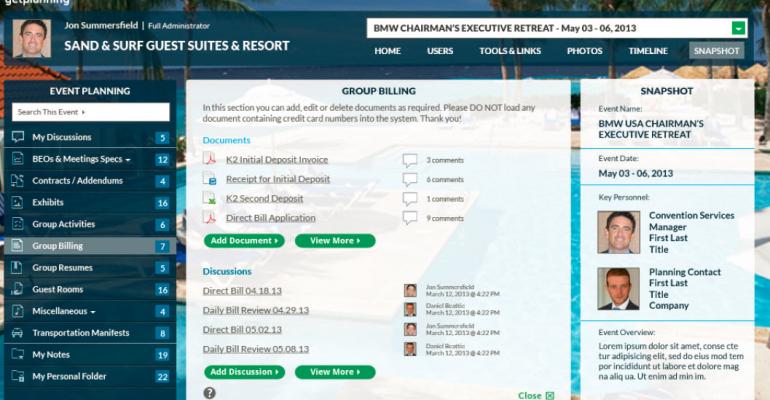Open the K2 Initial Deposit Invoice link
770x400 pixels.
click(x=277, y=160)
